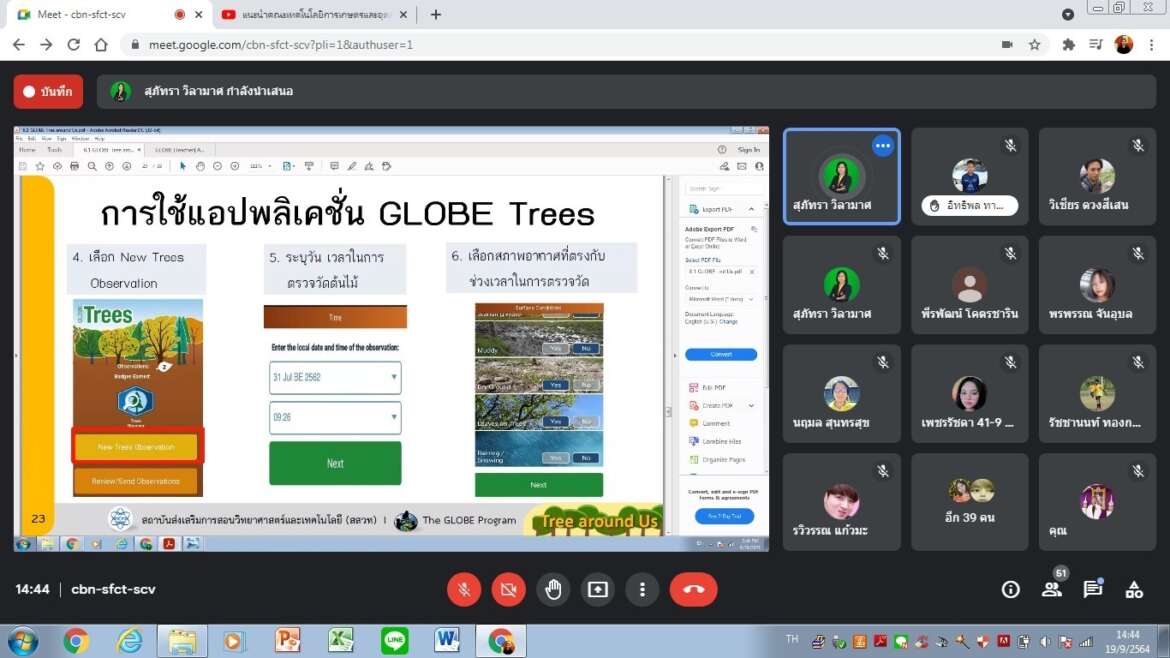
Task: Launch Internet Explorer from the taskbar
Action: pos(129,642)
